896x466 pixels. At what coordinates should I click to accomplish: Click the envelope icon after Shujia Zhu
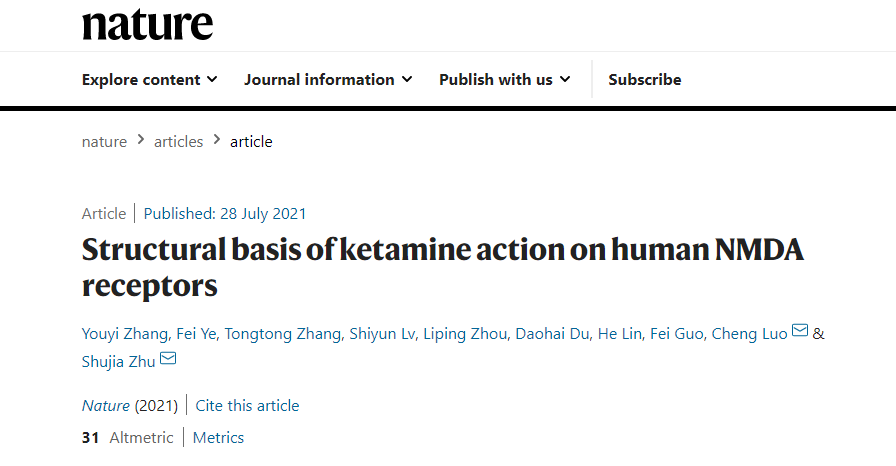(168, 358)
